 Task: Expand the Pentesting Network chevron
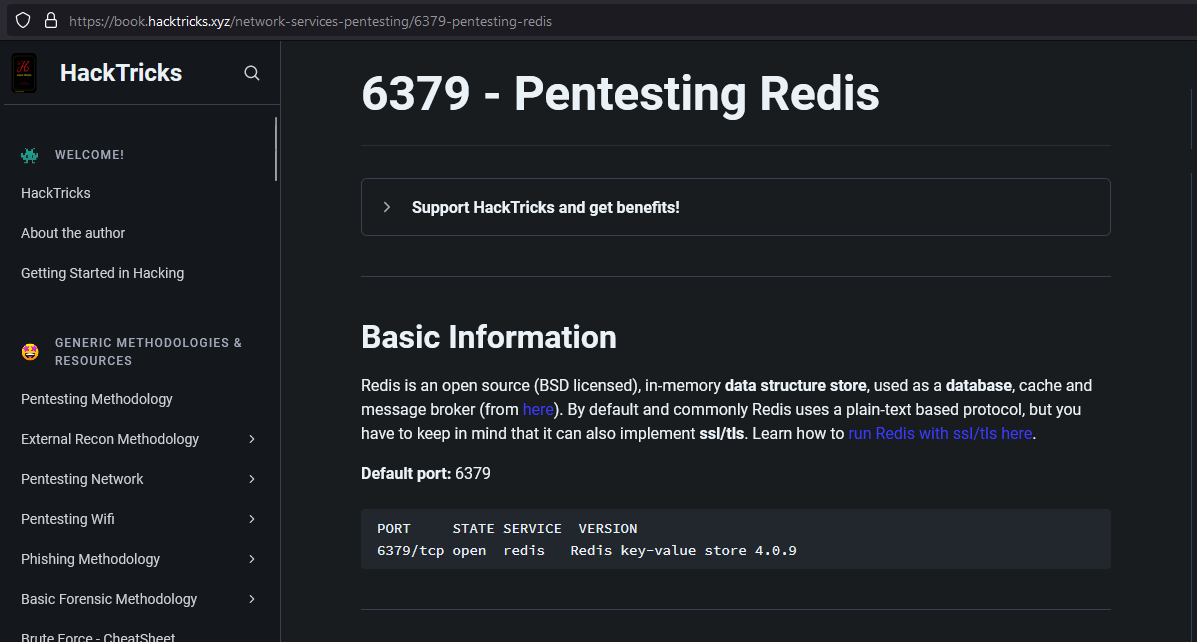tap(252, 479)
